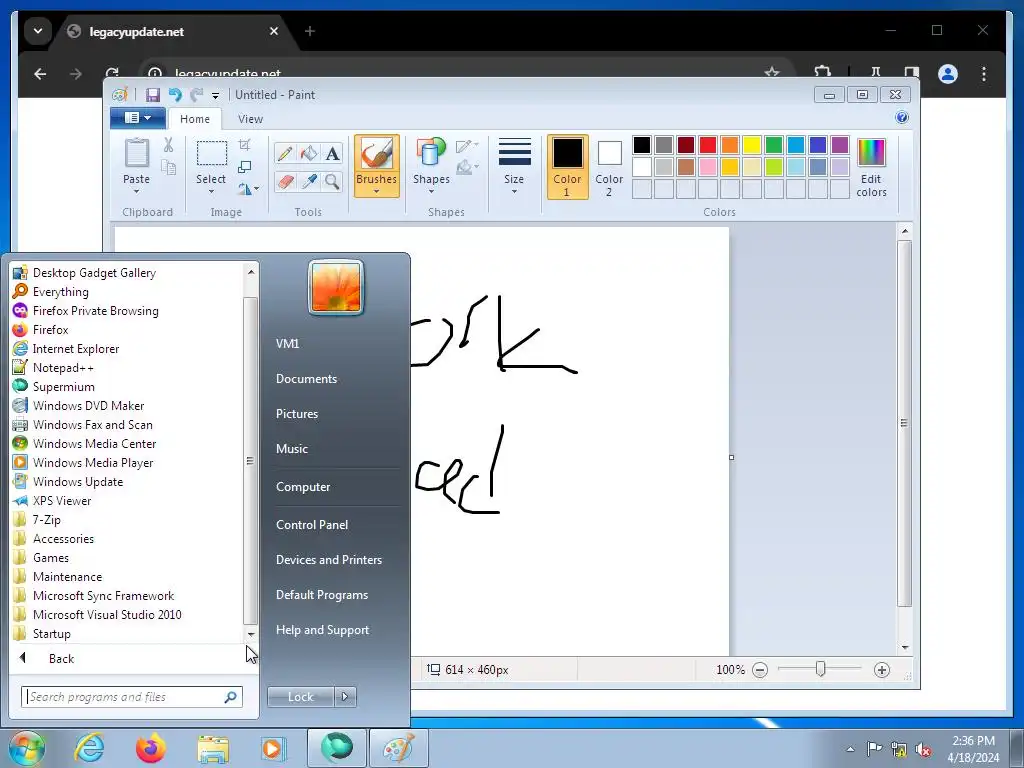Open Windows Media Player taskbar icon
Viewport: 1024px width, 768px height.
pyautogui.click(x=273, y=748)
